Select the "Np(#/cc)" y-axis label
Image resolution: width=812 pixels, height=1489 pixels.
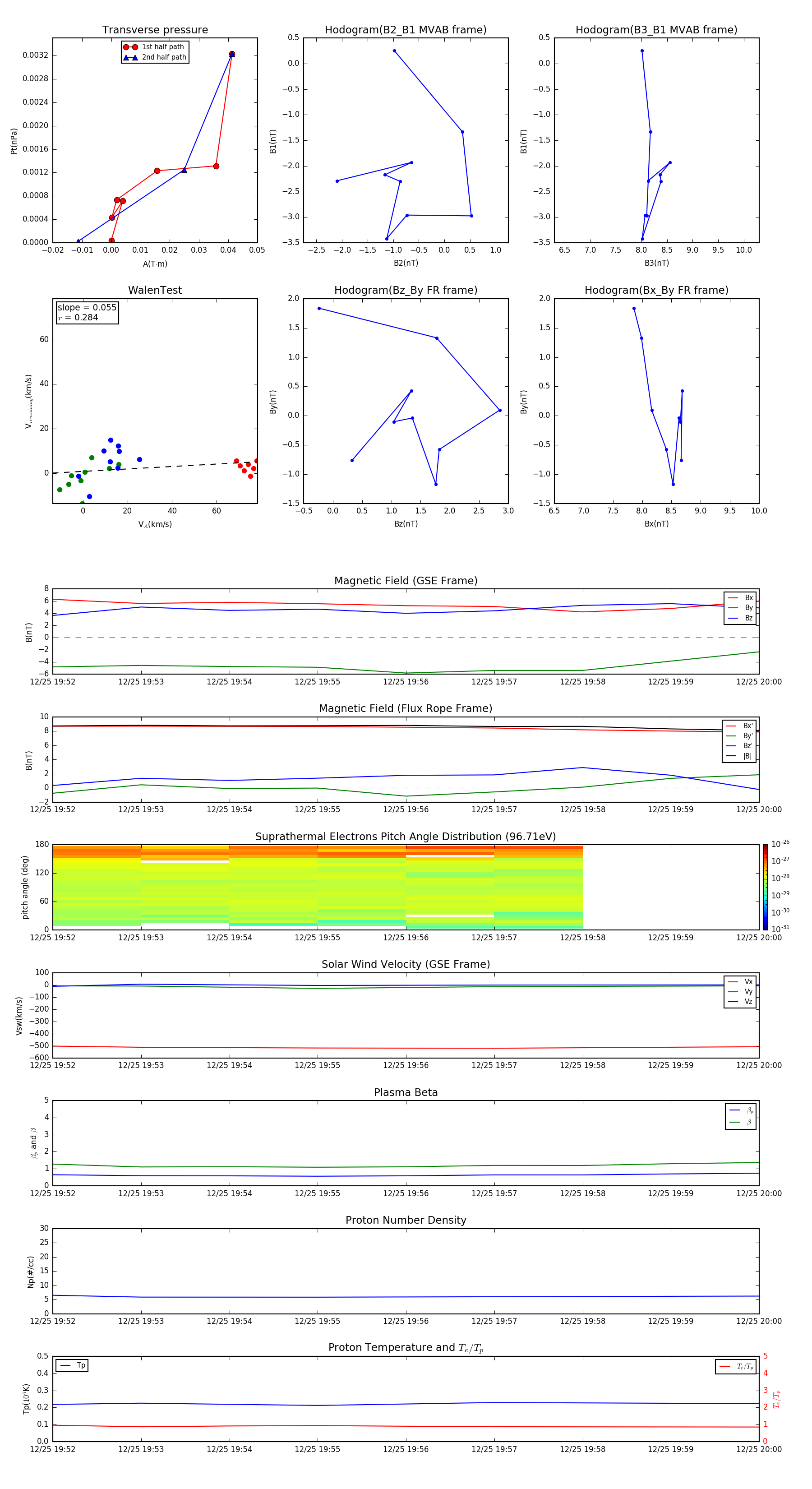pyautogui.click(x=31, y=1271)
